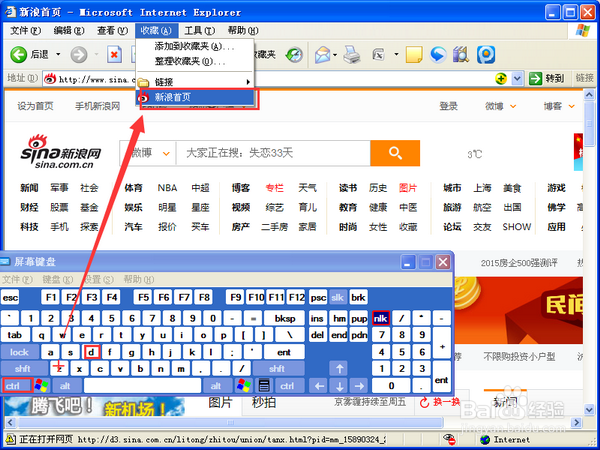
Task: Toggle the right ctrl key
Action: 290,386
